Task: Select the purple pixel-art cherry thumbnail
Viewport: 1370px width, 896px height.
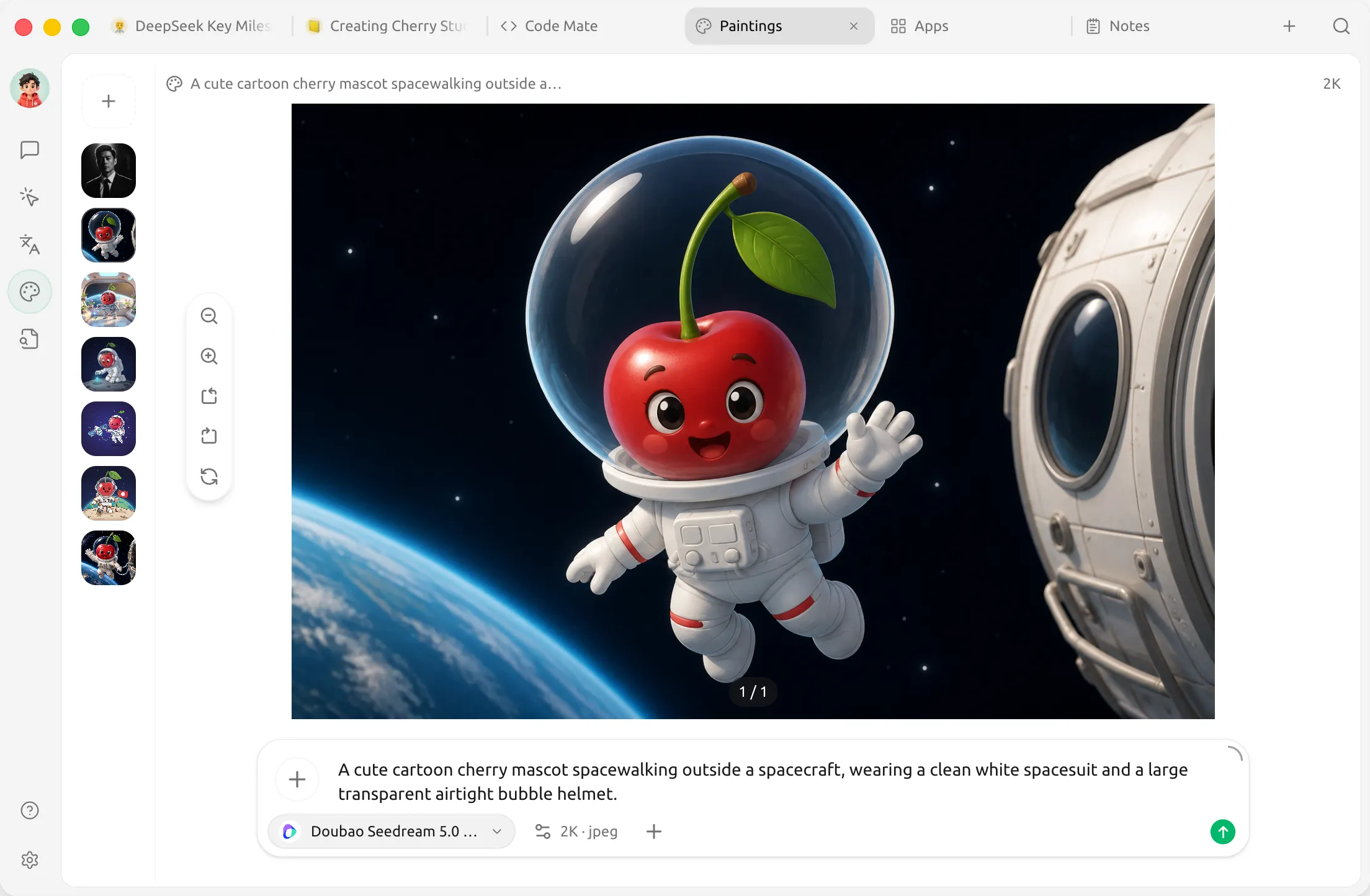Action: pos(109,429)
